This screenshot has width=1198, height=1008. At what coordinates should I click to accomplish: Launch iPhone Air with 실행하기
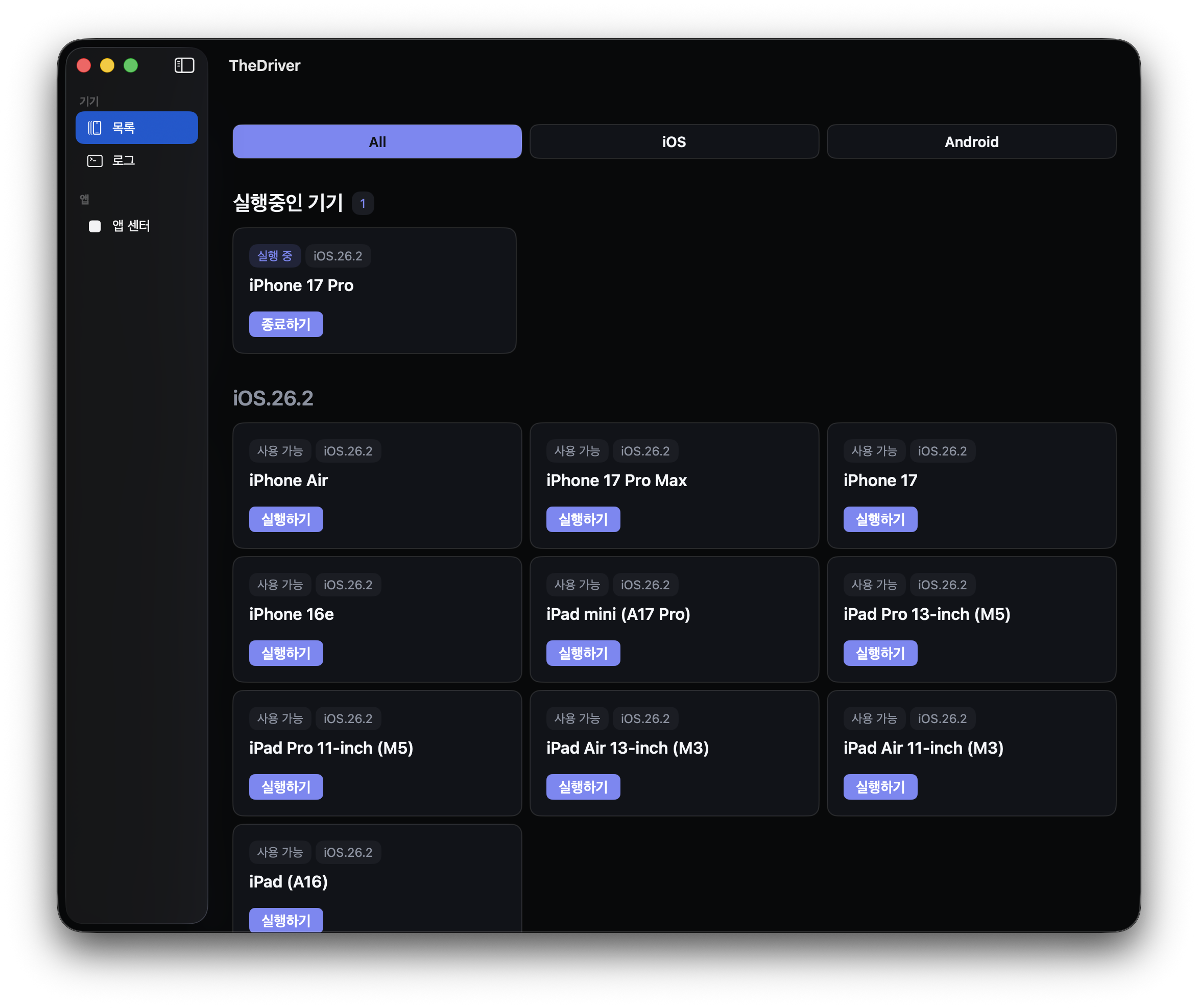285,519
